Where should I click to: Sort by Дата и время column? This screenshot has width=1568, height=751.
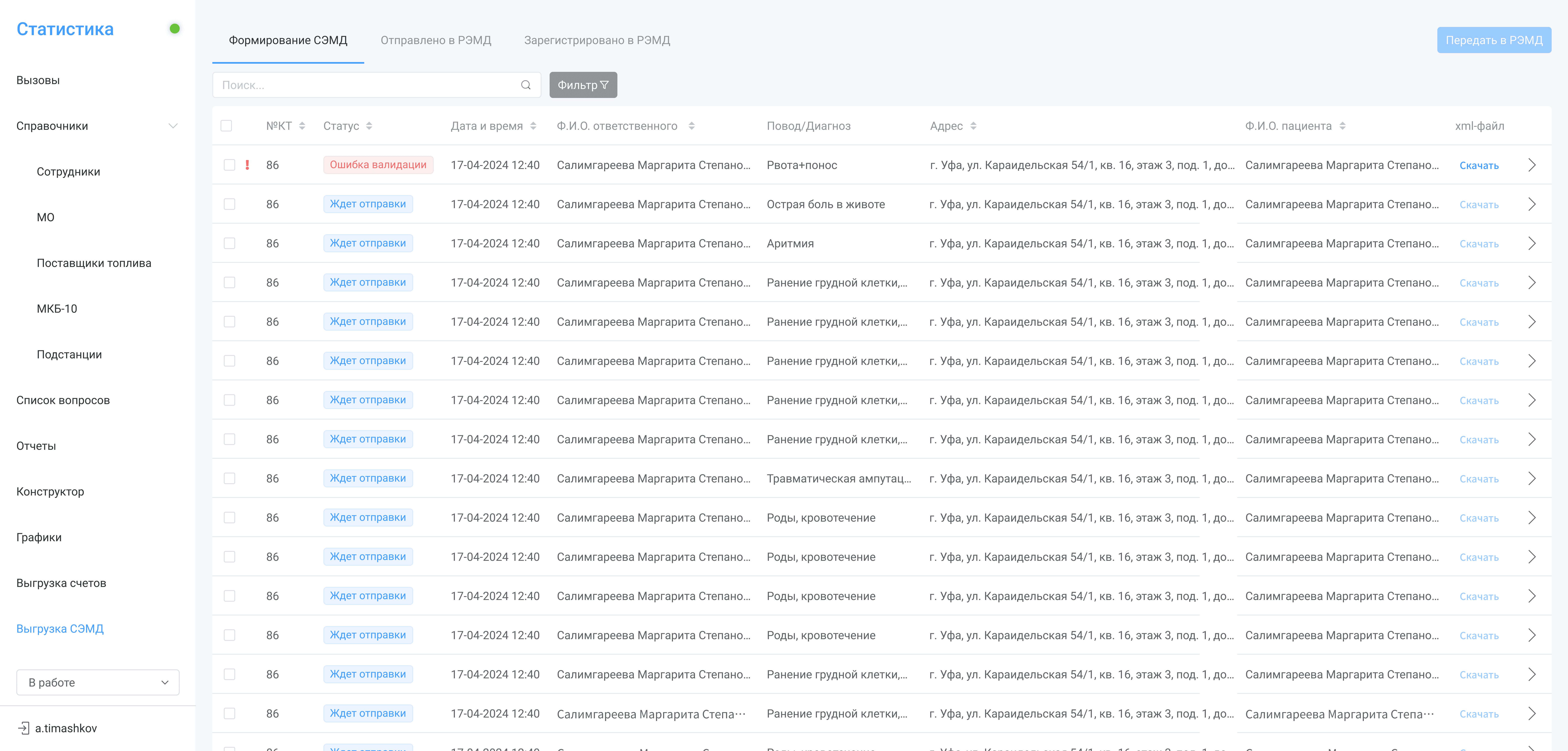coord(533,126)
